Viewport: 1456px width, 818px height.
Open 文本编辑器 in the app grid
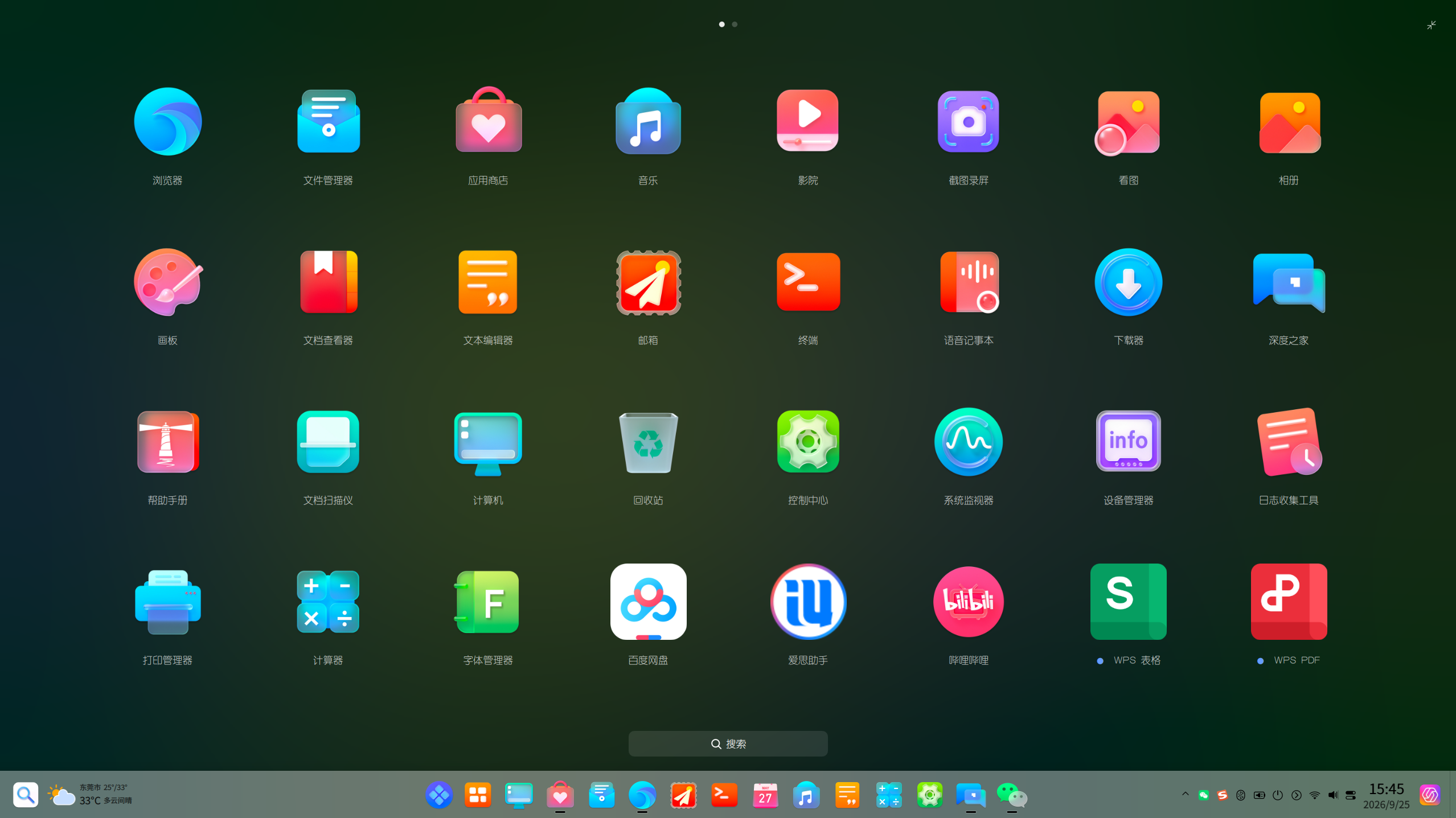pyautogui.click(x=488, y=282)
